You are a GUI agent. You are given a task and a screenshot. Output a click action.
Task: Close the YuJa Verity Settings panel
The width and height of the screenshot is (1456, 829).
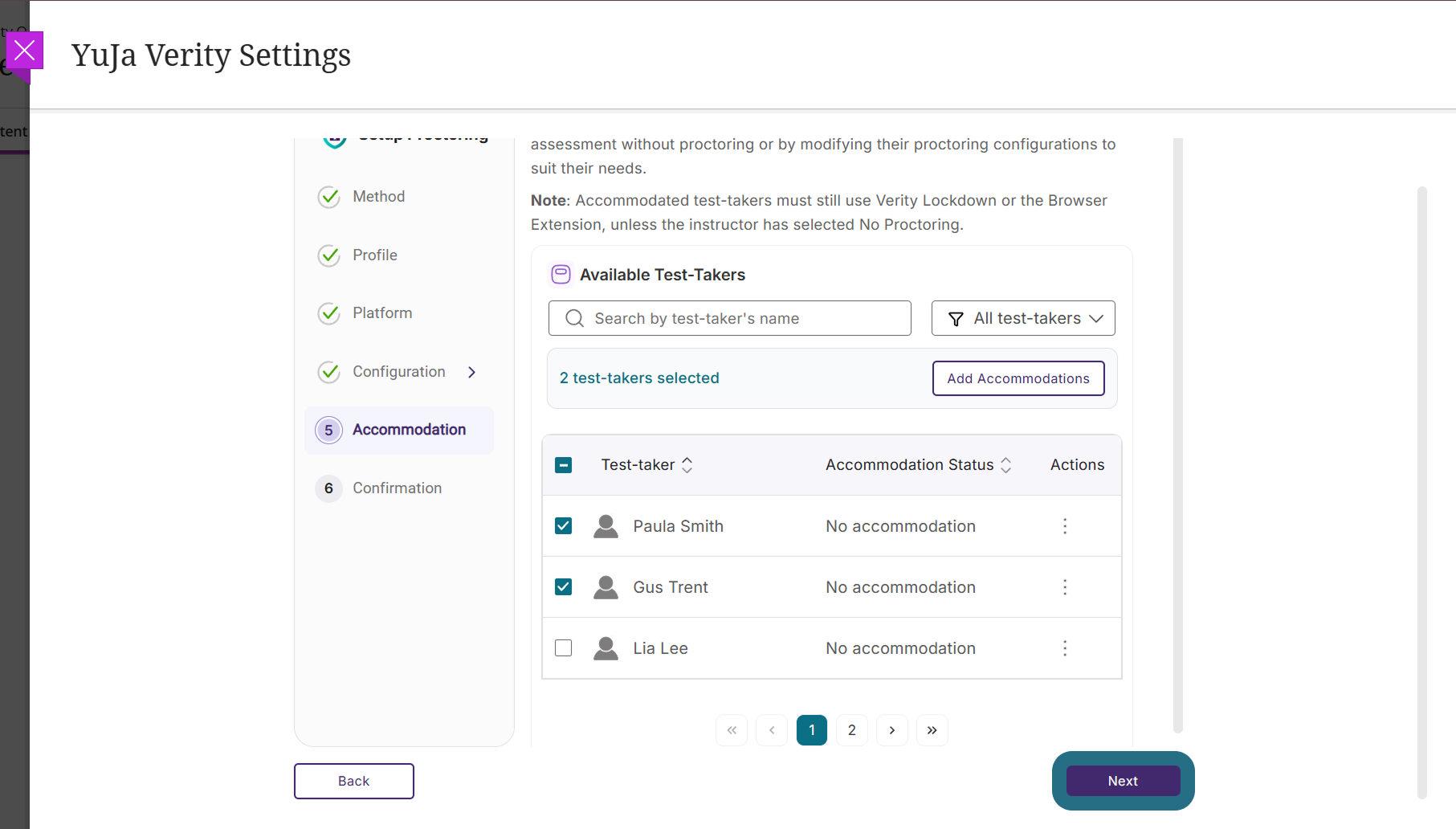pyautogui.click(x=24, y=51)
